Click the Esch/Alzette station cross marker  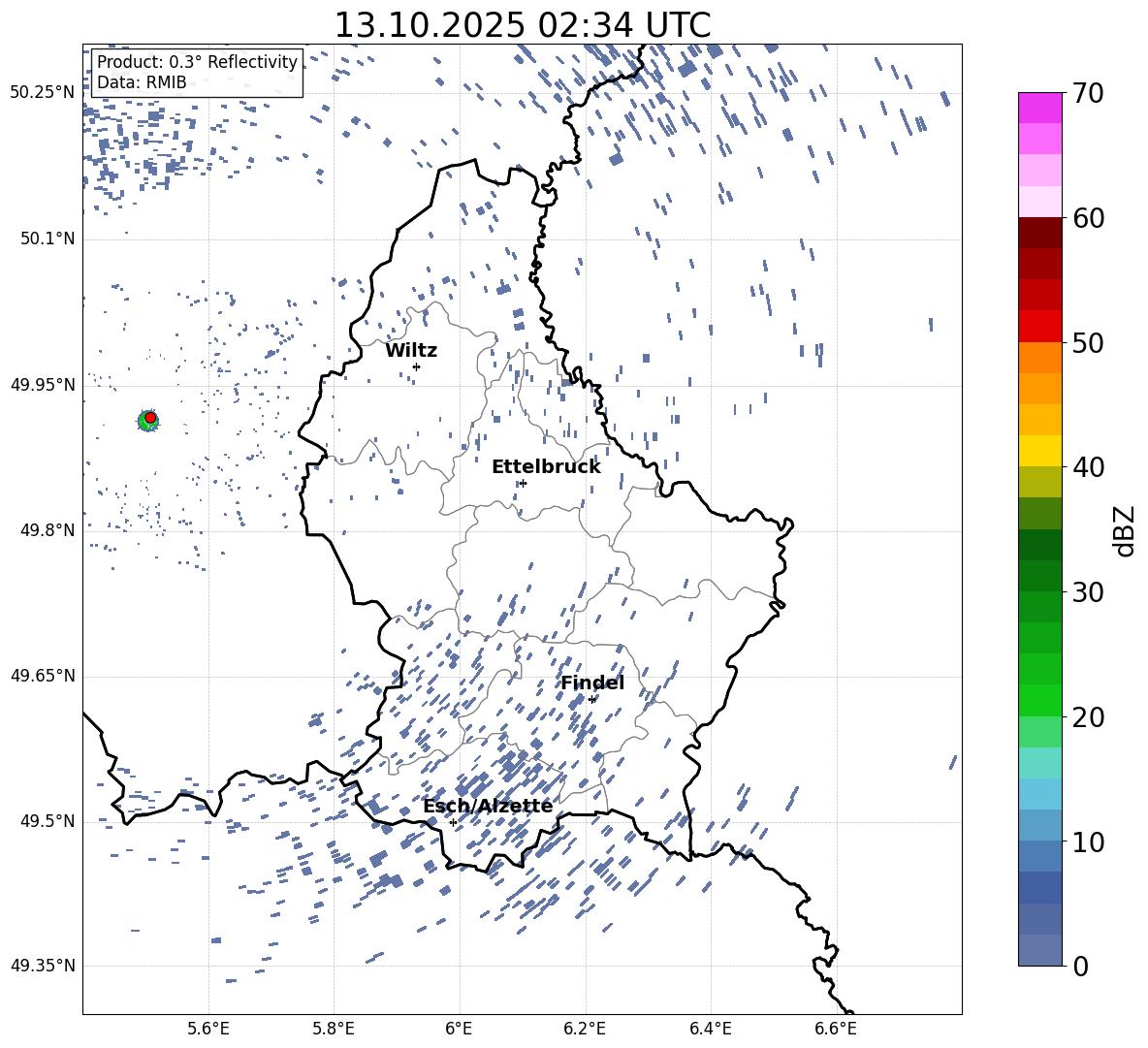tap(453, 822)
